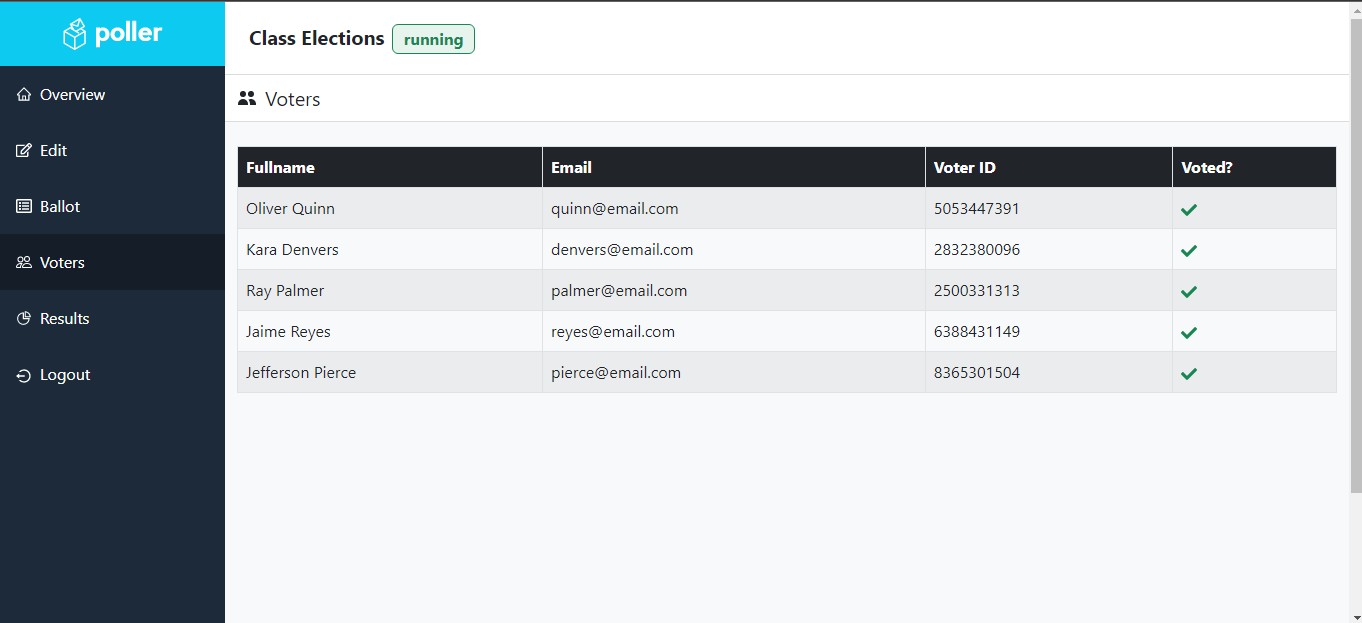Screen dimensions: 1362x623
Task: Select Ray Palmer's email address
Action: (619, 290)
